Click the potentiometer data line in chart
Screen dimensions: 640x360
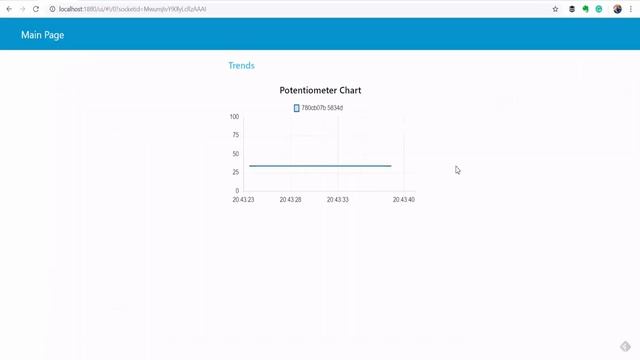click(320, 166)
